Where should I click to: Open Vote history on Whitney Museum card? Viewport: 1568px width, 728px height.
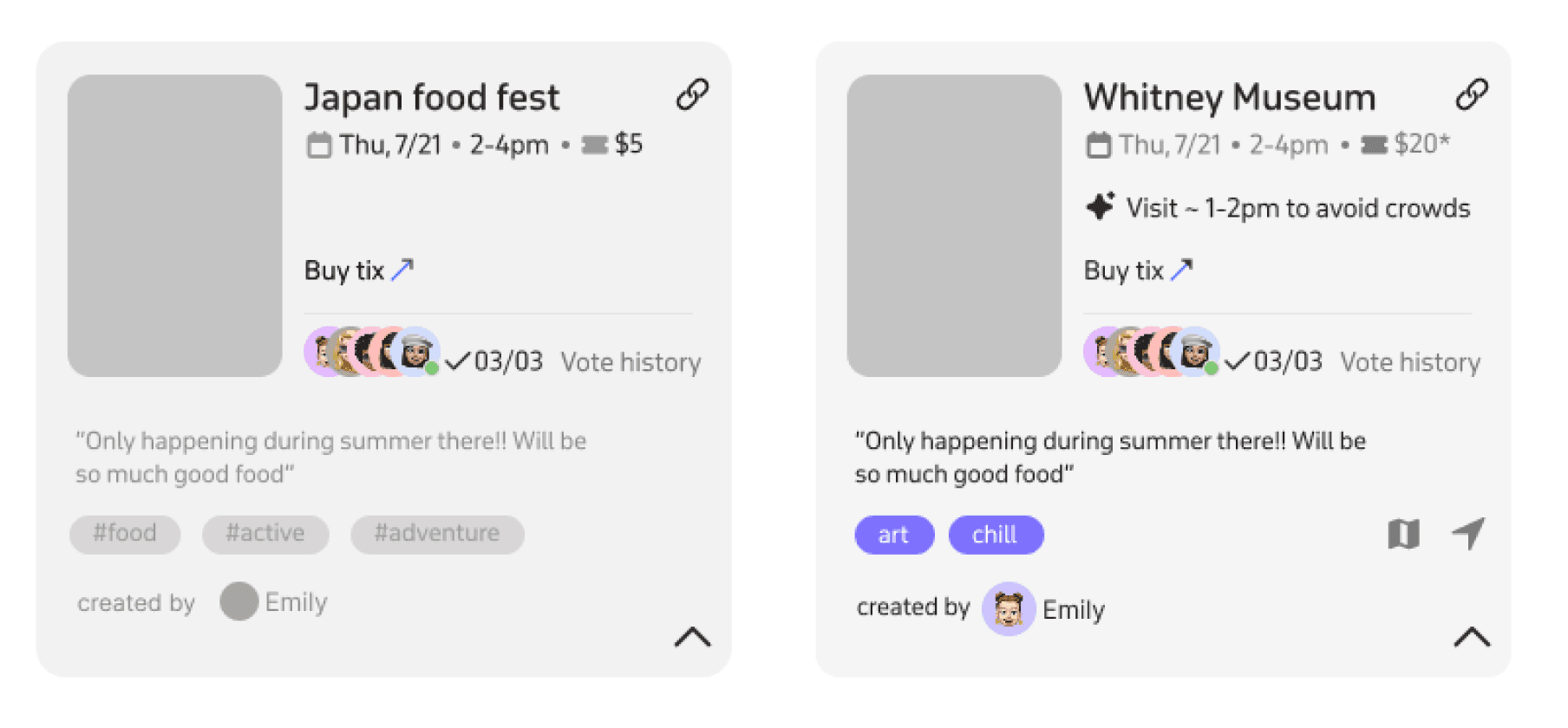tap(1410, 362)
